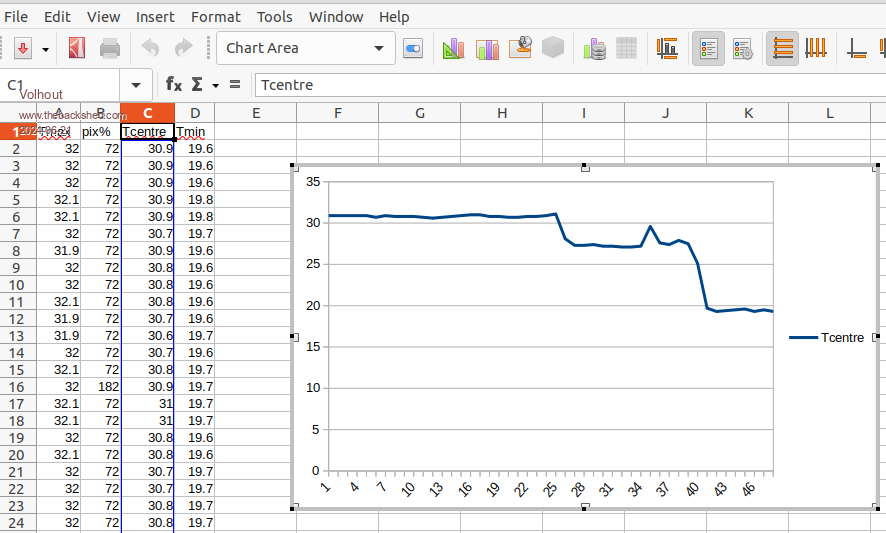Viewport: 886px width, 533px height.
Task: Open the Data Table icon
Action: click(627, 48)
